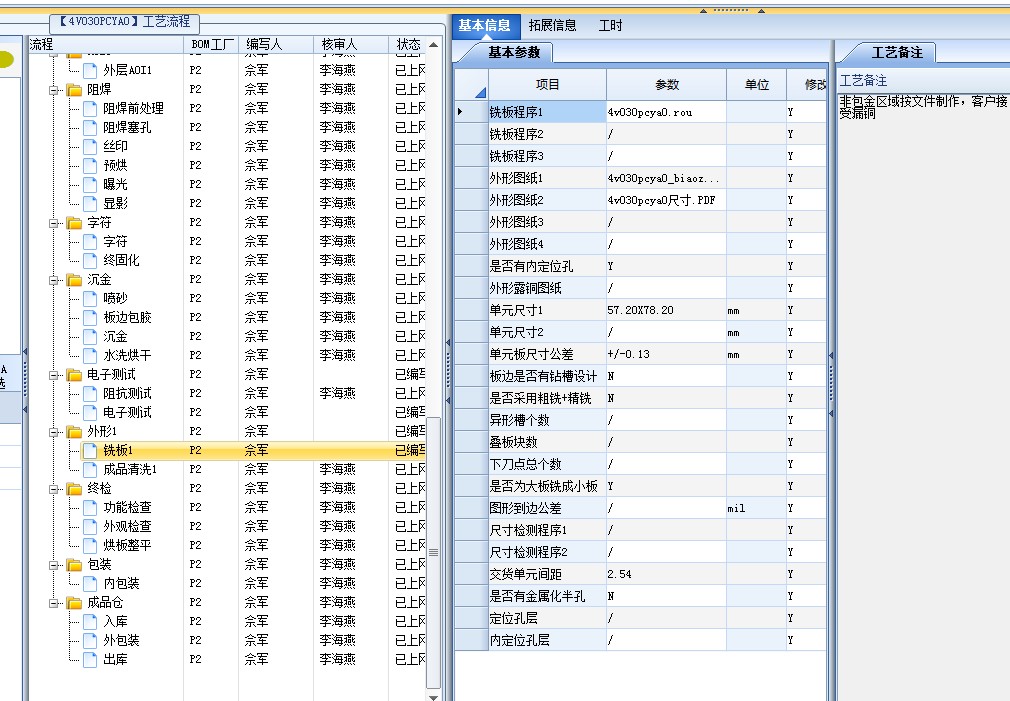
Task: Click the 阻焊前处理 document icon
Action: [x=90, y=108]
